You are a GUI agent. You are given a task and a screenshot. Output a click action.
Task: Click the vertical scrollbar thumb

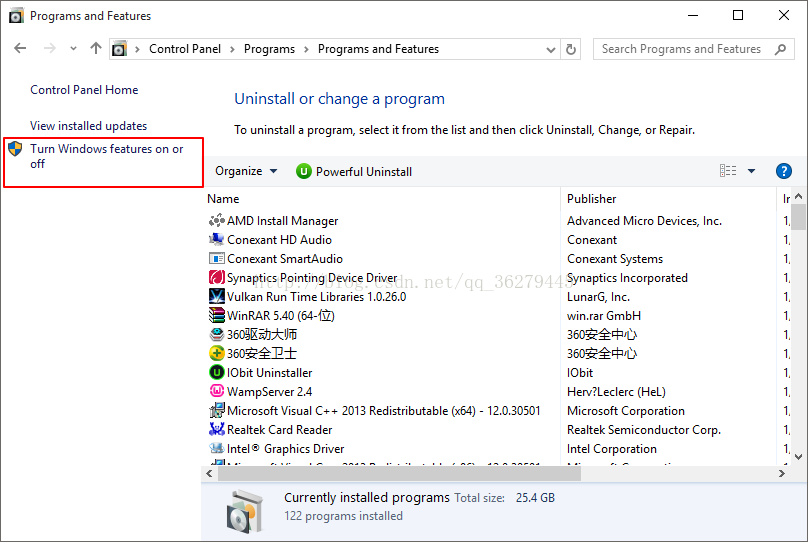[x=798, y=217]
